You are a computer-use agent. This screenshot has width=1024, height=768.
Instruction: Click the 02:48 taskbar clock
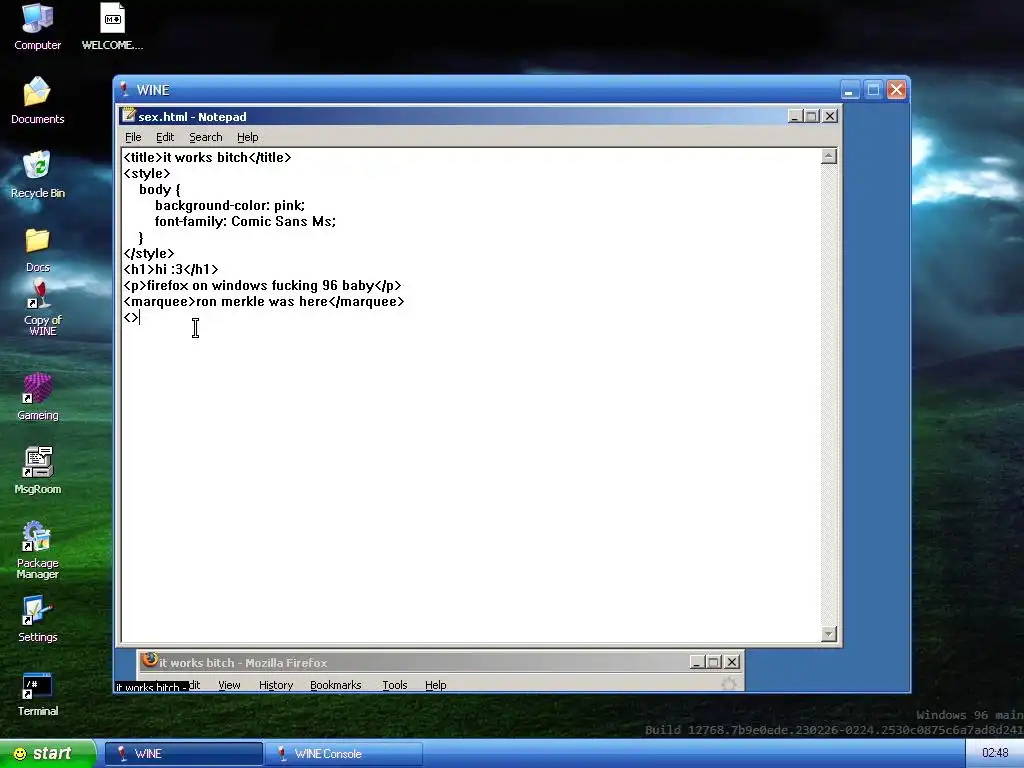[995, 753]
